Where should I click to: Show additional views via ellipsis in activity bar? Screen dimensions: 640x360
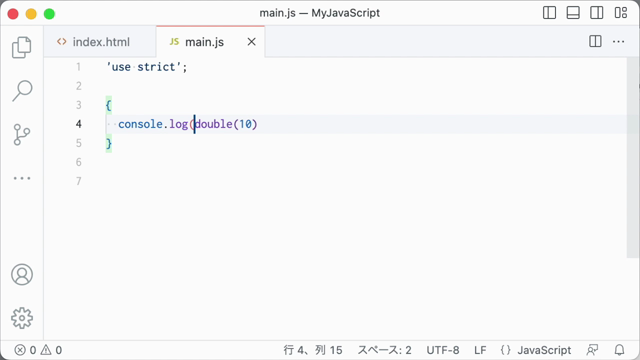(x=22, y=178)
